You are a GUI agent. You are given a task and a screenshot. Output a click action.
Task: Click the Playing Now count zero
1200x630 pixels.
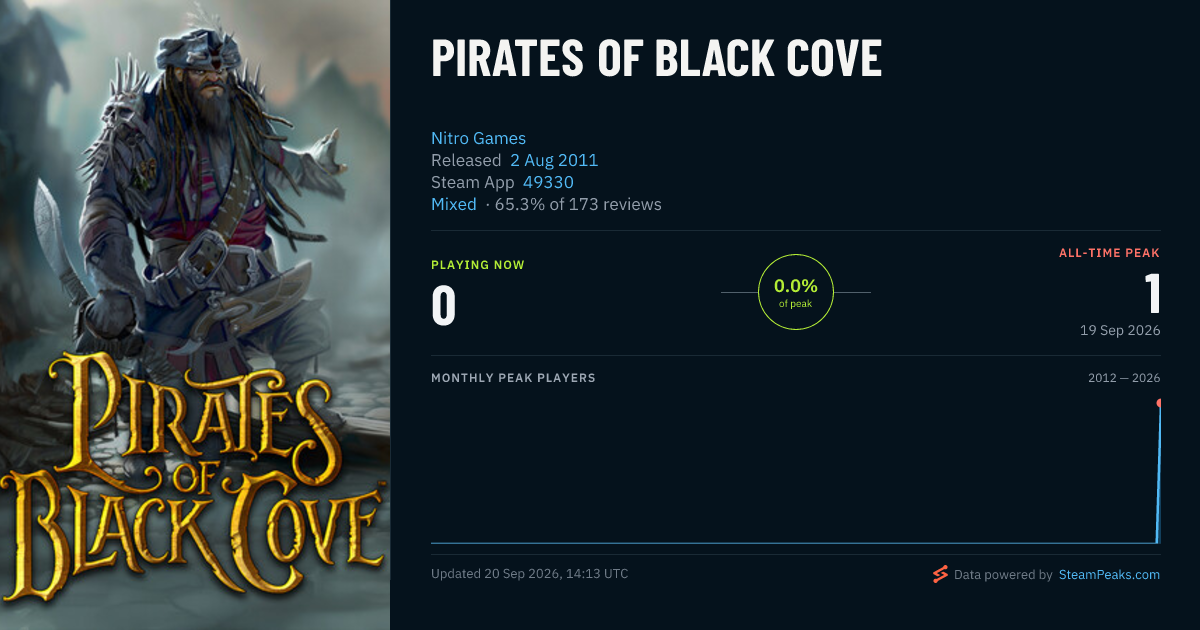(x=444, y=306)
